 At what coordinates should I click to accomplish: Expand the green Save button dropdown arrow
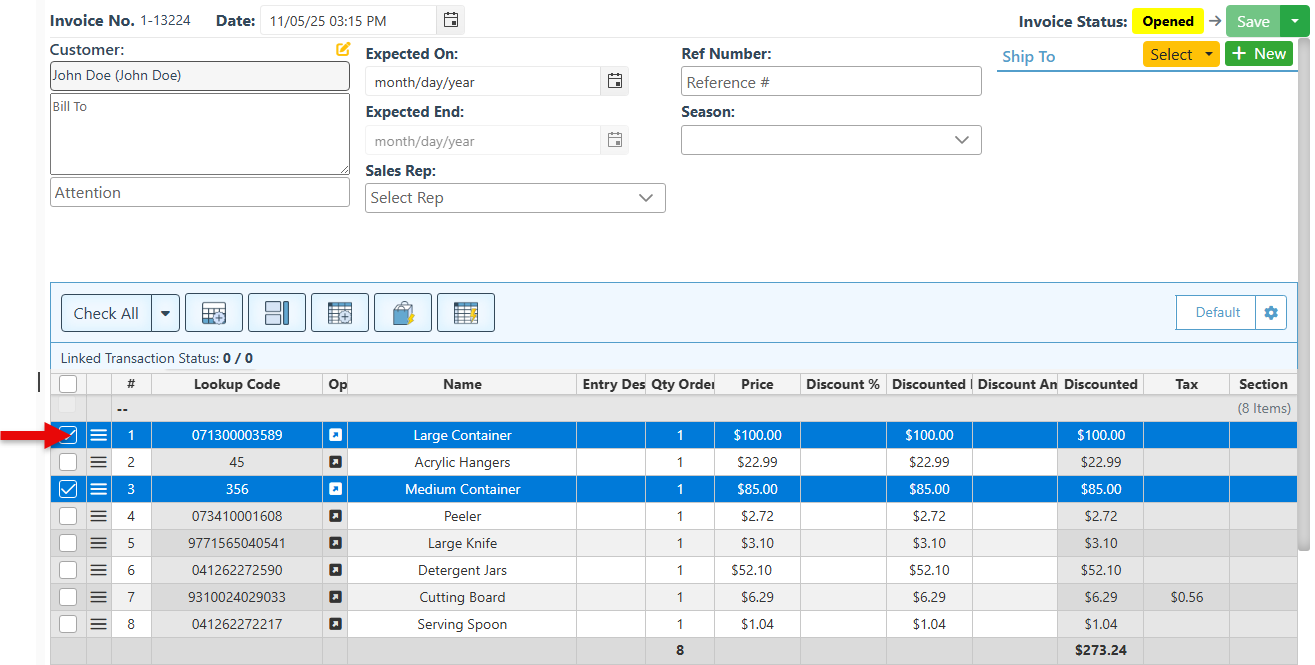pos(1295,21)
